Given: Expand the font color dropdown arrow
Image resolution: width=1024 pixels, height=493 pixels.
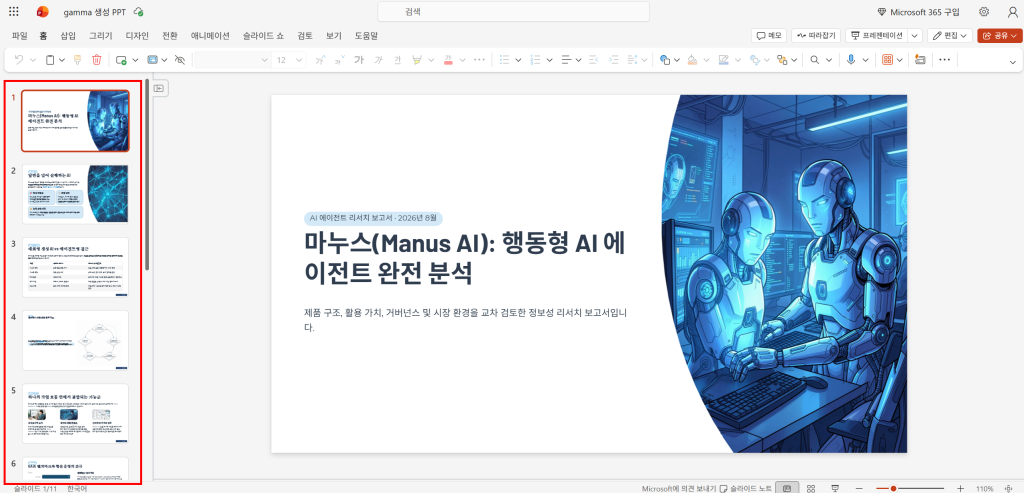Looking at the screenshot, I should tap(462, 59).
